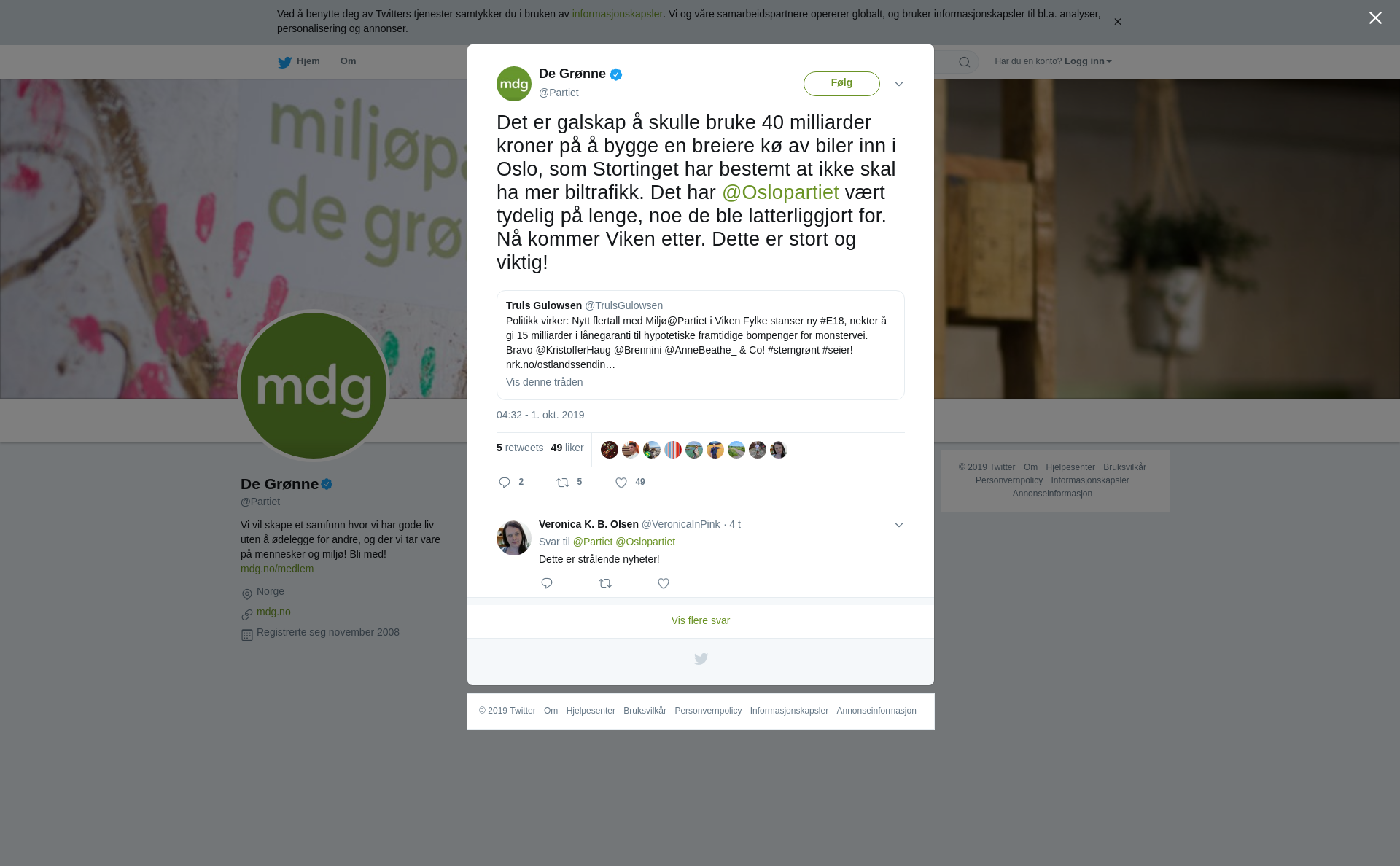Like the tweet with 49 likes

coord(621,483)
